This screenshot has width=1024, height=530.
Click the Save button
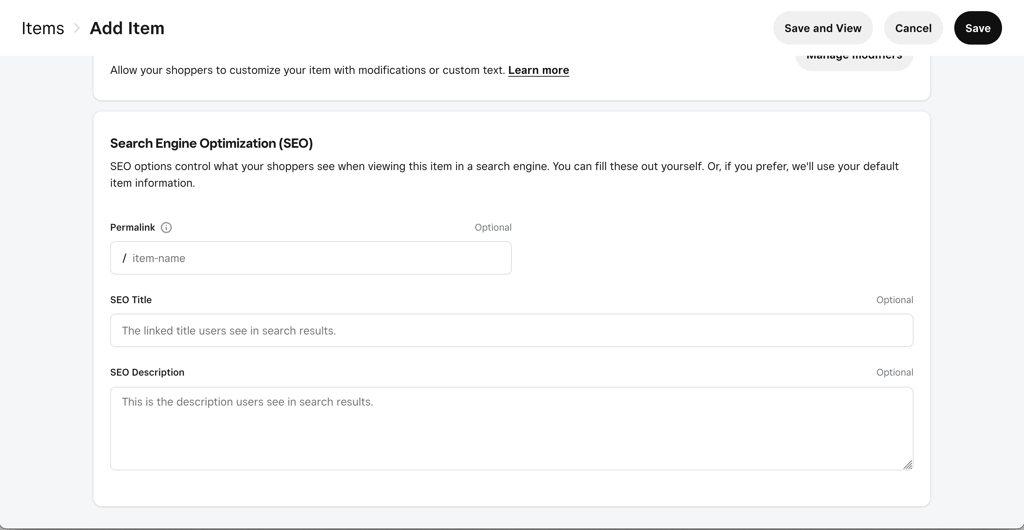pos(978,28)
